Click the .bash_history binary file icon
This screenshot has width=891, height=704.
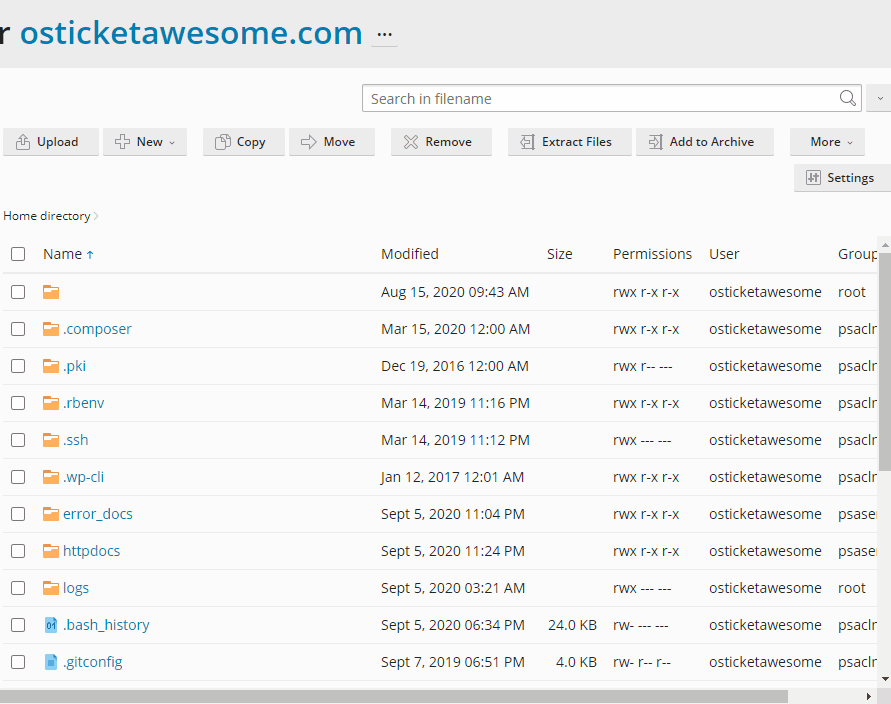click(51, 625)
